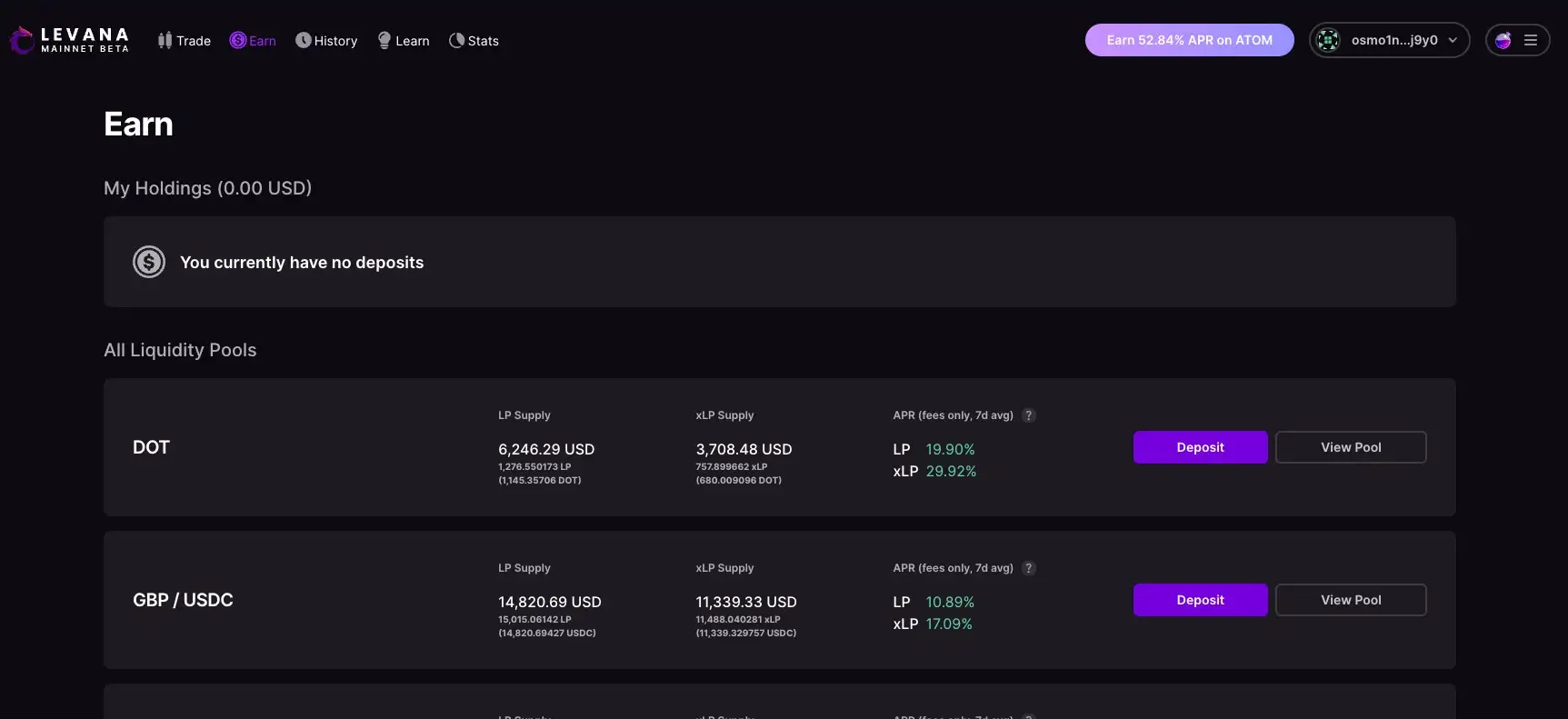Click the Trade candlestick icon

165,40
